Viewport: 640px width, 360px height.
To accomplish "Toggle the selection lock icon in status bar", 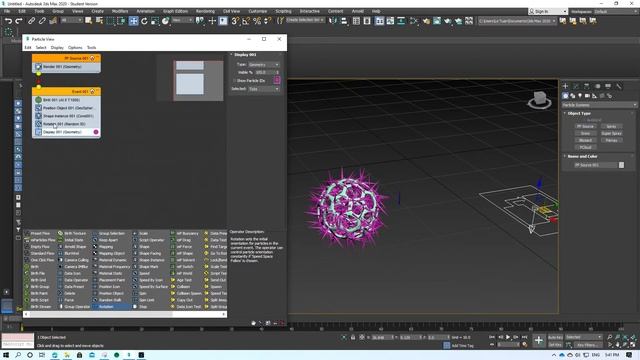I will 353,338.
